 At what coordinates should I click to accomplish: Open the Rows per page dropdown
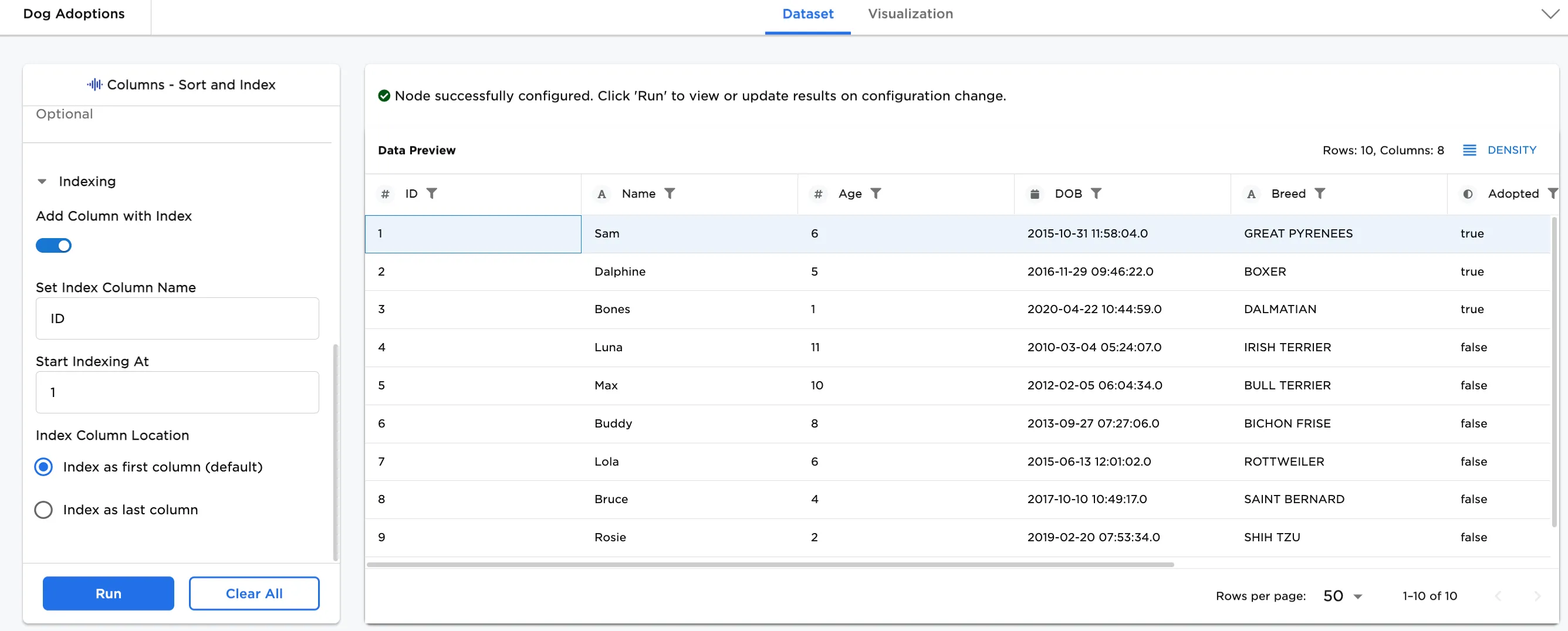click(x=1341, y=596)
